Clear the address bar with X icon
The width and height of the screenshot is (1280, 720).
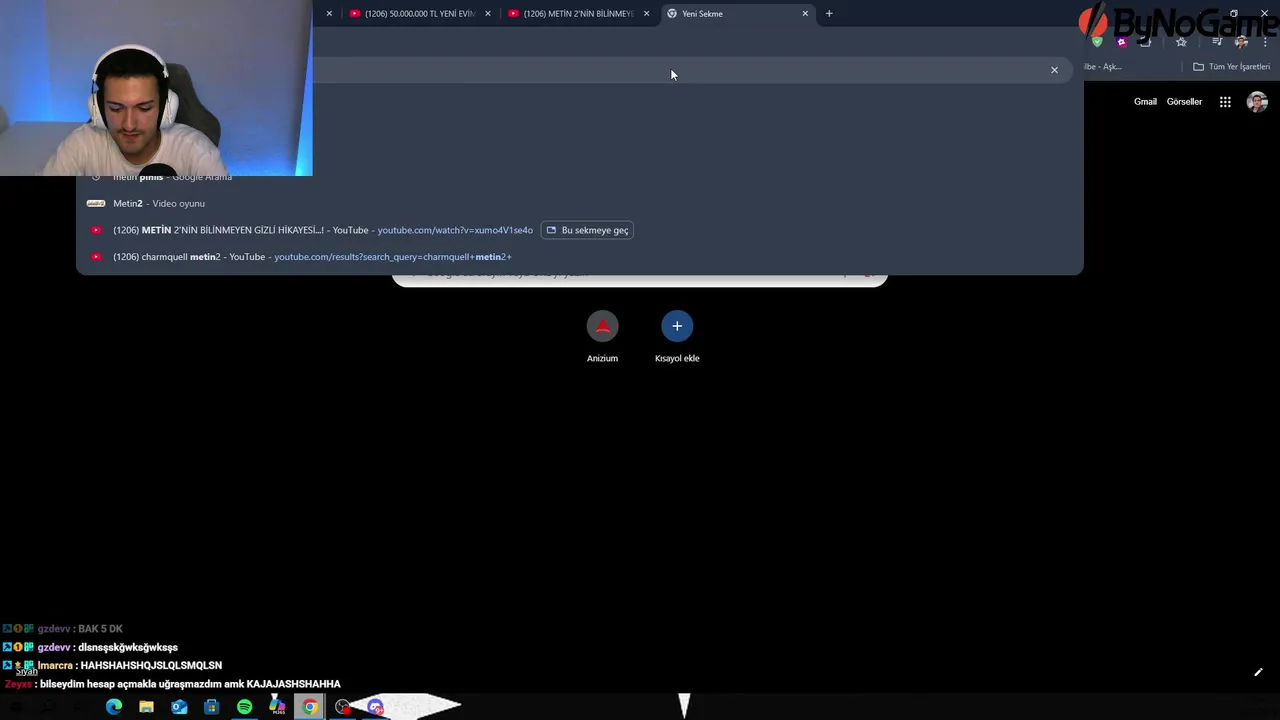[x=1054, y=70]
